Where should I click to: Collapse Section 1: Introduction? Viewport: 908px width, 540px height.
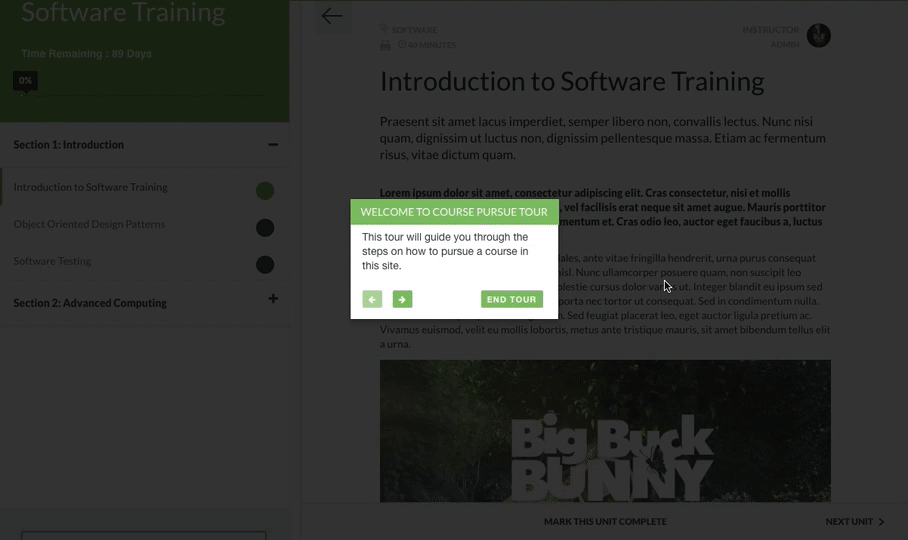coord(273,145)
